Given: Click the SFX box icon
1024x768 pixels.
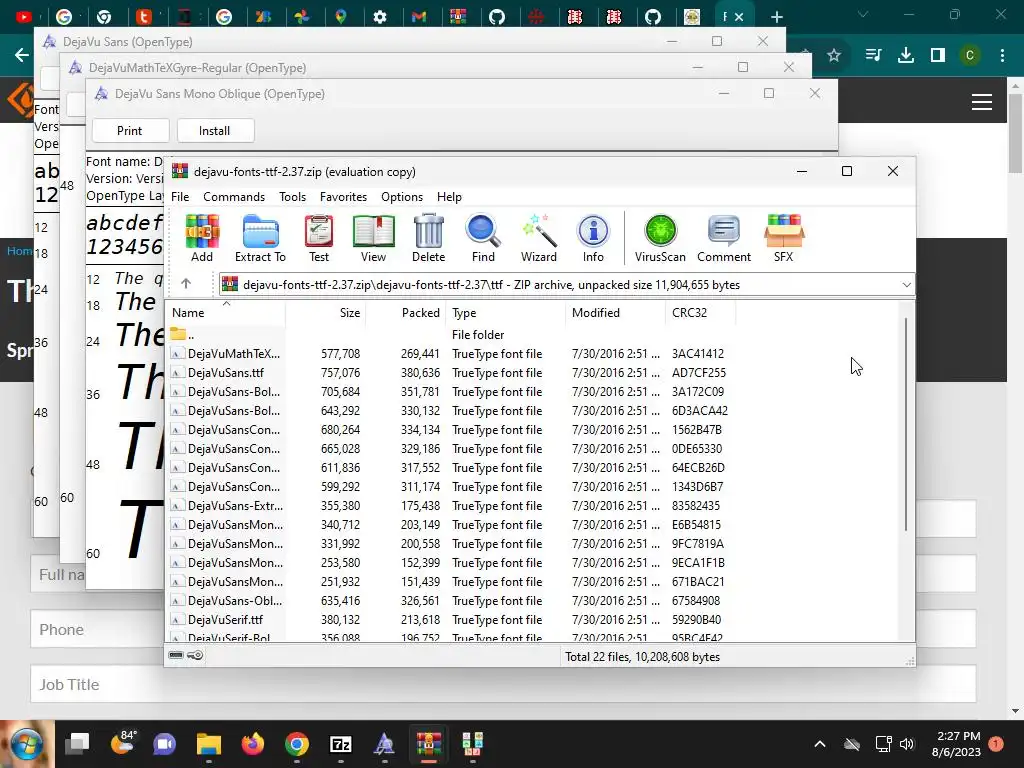Looking at the screenshot, I should point(784,238).
